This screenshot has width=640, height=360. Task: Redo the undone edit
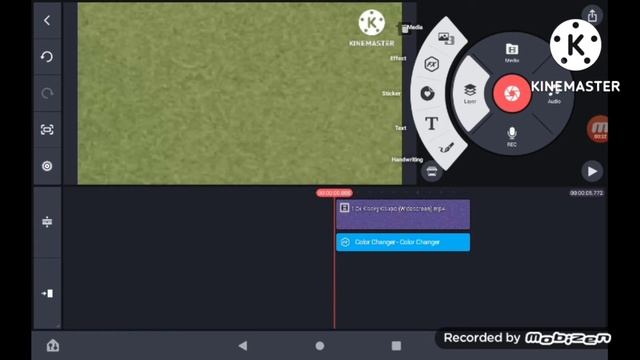coord(47,93)
